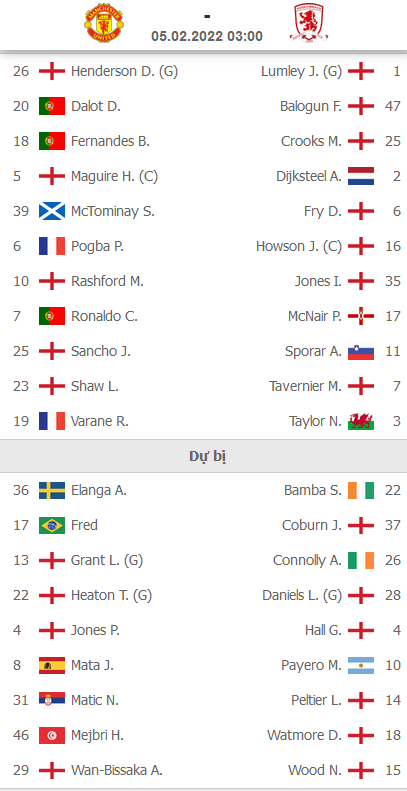Open player Henderson D. (G)
The image size is (407, 791).
click(124, 71)
